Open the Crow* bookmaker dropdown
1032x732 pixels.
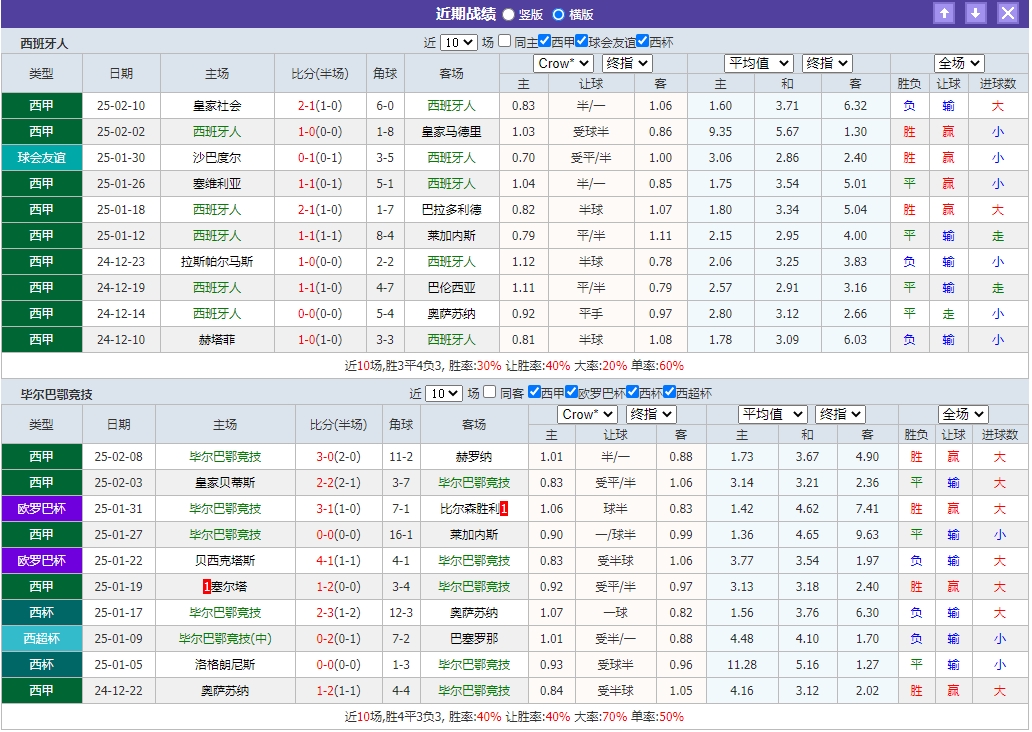562,62
